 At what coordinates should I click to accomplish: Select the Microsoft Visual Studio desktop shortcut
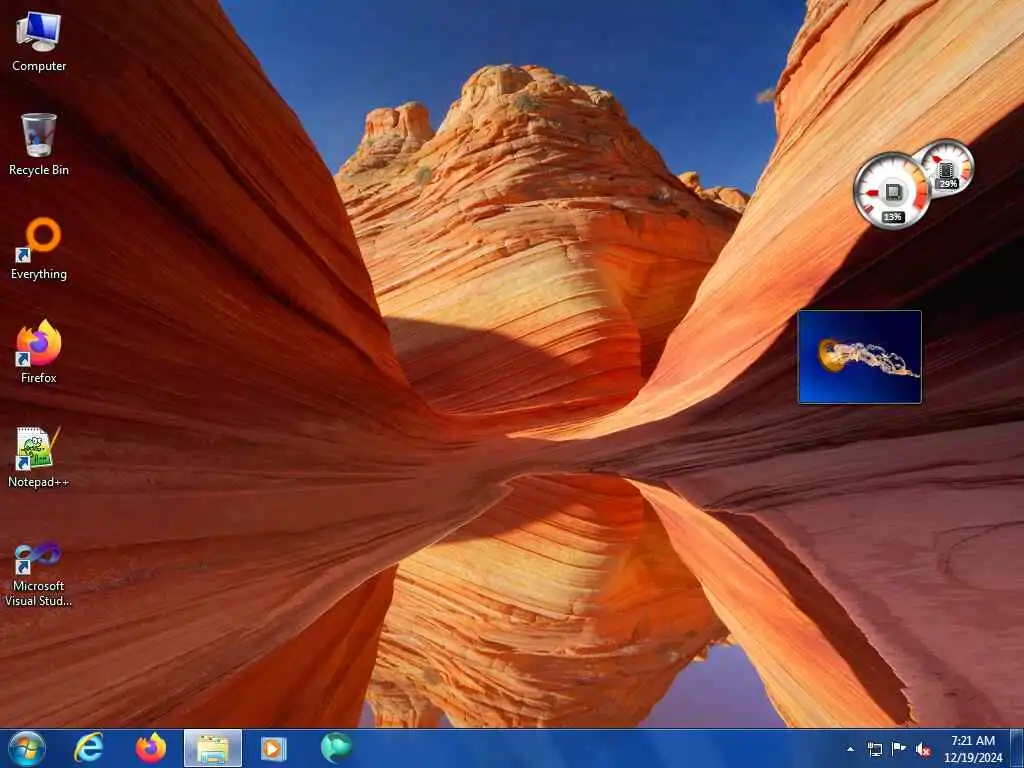pyautogui.click(x=39, y=574)
